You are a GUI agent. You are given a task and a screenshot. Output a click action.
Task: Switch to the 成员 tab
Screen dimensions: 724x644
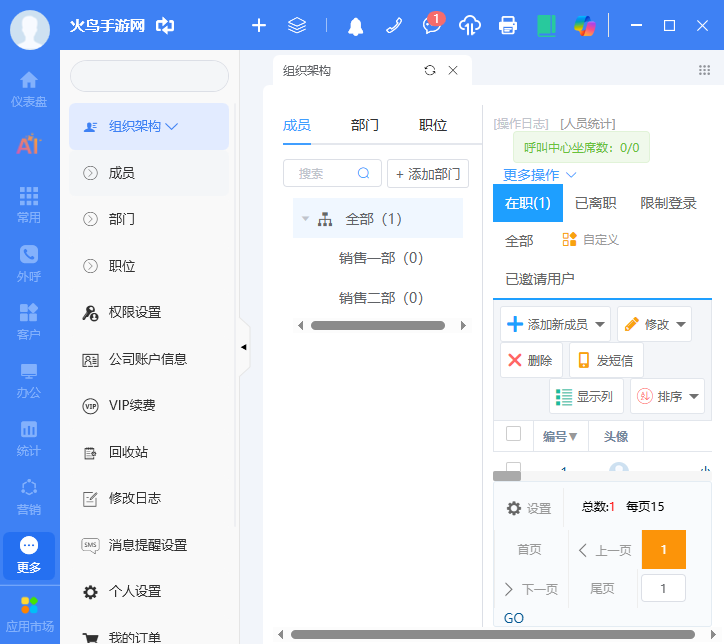click(296, 125)
